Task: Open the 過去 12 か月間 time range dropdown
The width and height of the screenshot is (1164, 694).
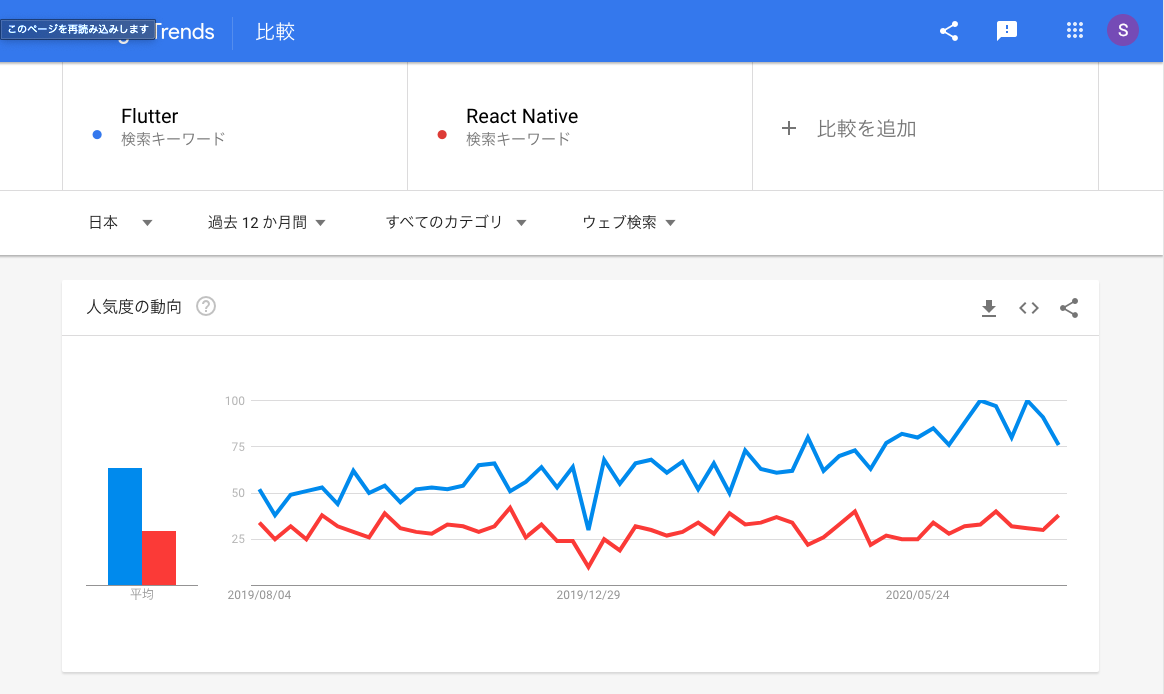Action: pos(266,223)
